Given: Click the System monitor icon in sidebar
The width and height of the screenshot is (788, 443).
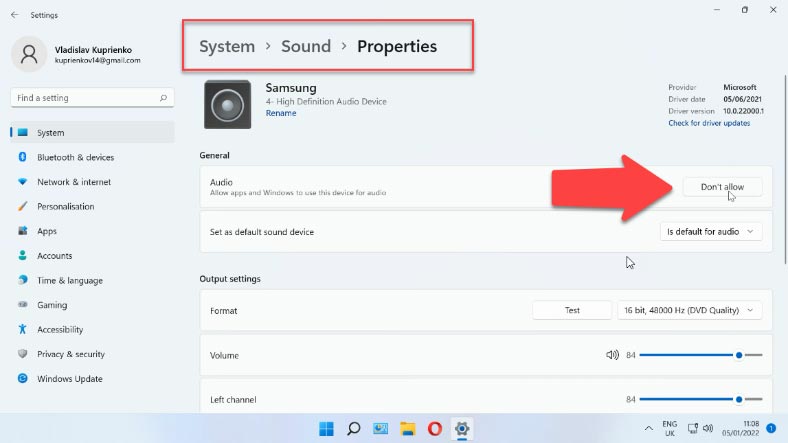Looking at the screenshot, I should [23, 133].
